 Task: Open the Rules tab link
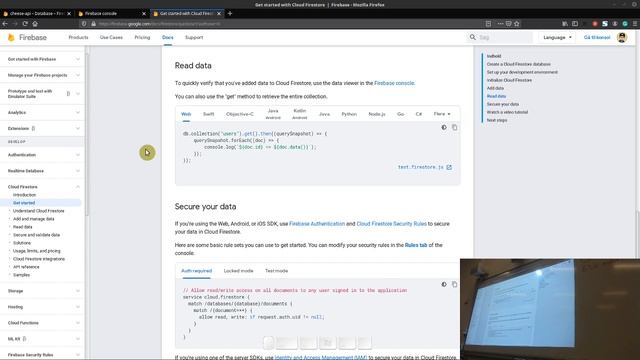[x=416, y=245]
